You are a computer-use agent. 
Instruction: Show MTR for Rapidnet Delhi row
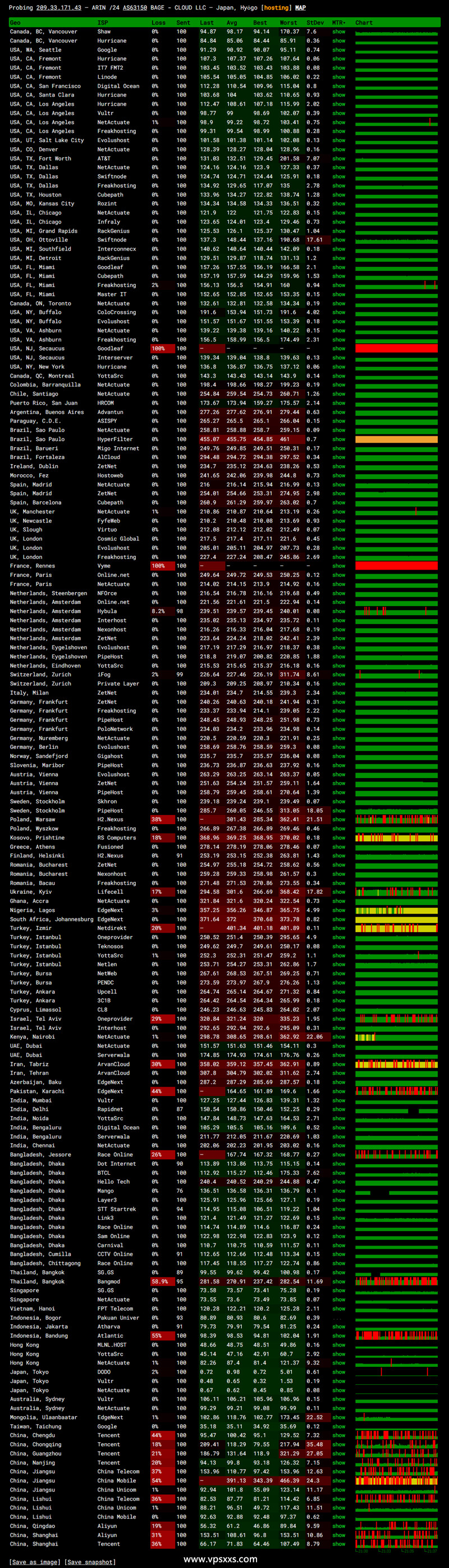pos(338,1109)
